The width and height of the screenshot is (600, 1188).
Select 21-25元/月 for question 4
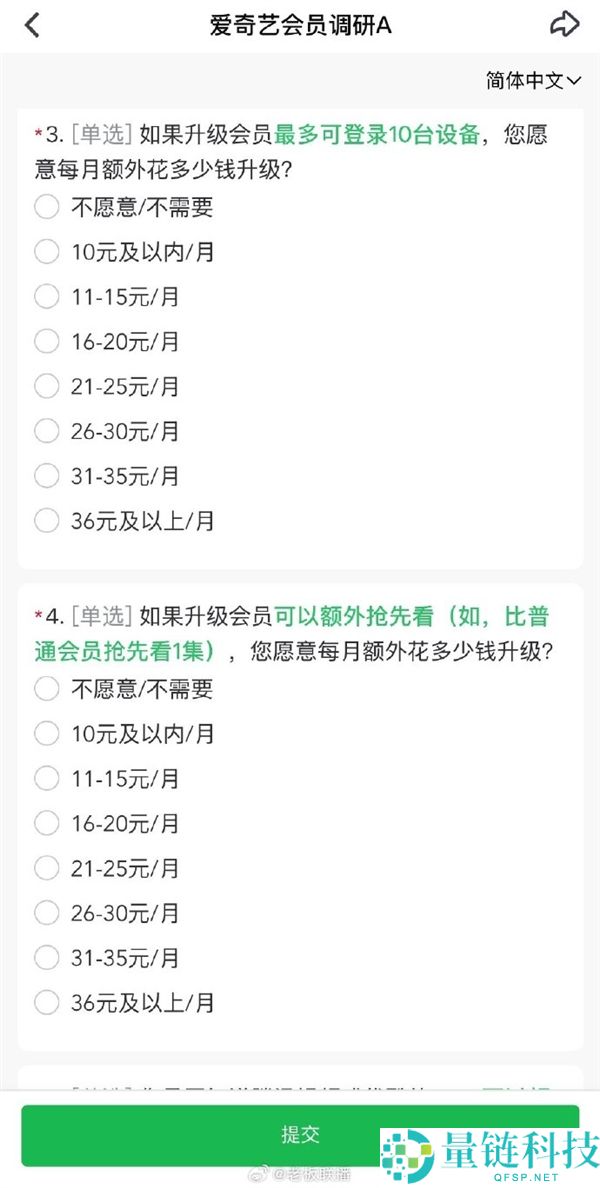point(46,868)
